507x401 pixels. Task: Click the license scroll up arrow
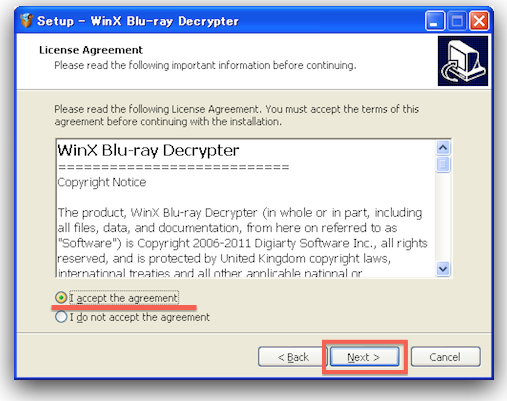pyautogui.click(x=443, y=148)
